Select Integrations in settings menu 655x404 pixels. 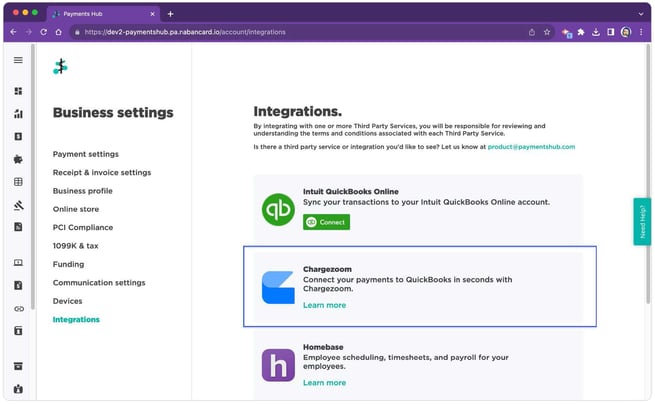(76, 320)
